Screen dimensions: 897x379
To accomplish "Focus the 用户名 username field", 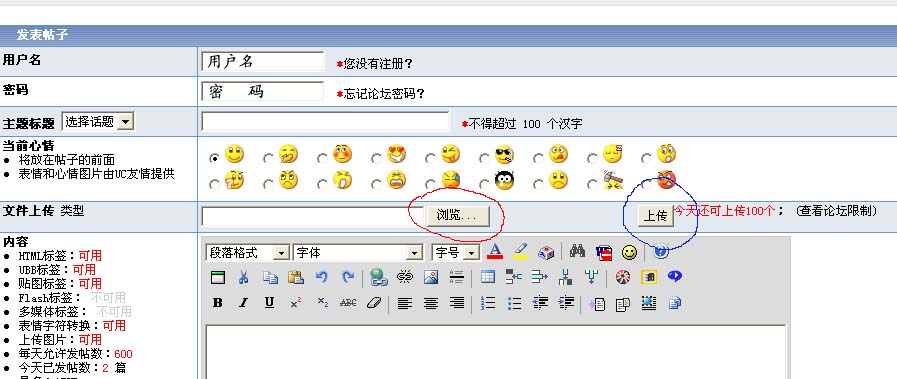I will (x=263, y=61).
